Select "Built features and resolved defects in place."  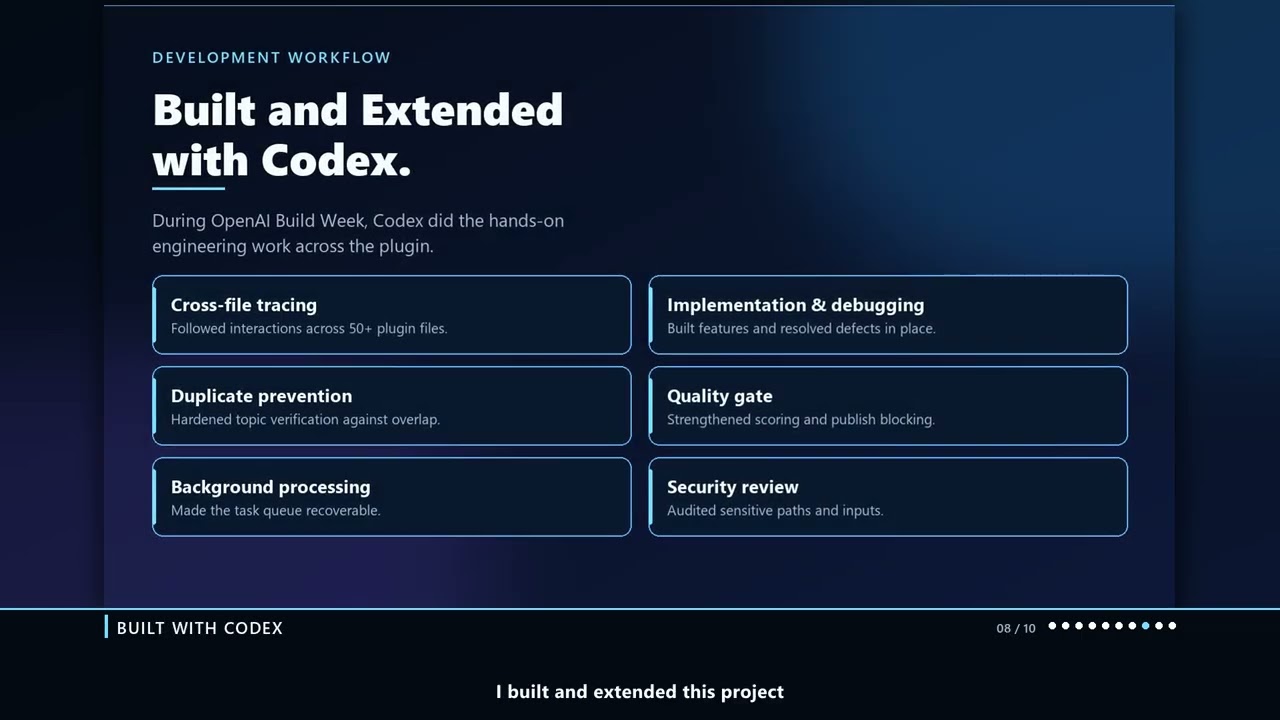(801, 328)
